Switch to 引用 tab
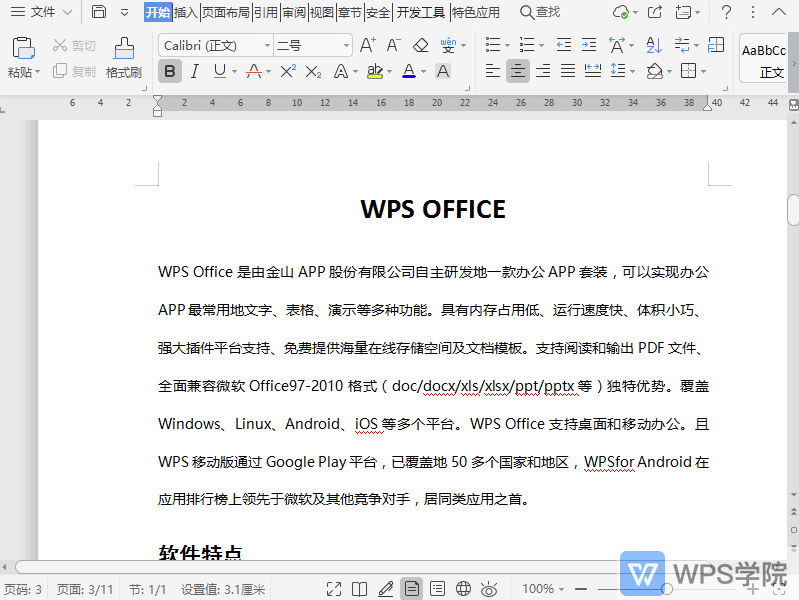The width and height of the screenshot is (799, 600). click(x=265, y=12)
